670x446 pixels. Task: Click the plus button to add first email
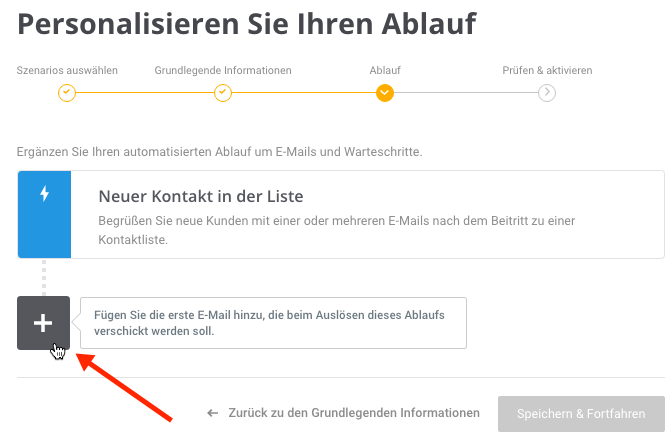[44, 323]
